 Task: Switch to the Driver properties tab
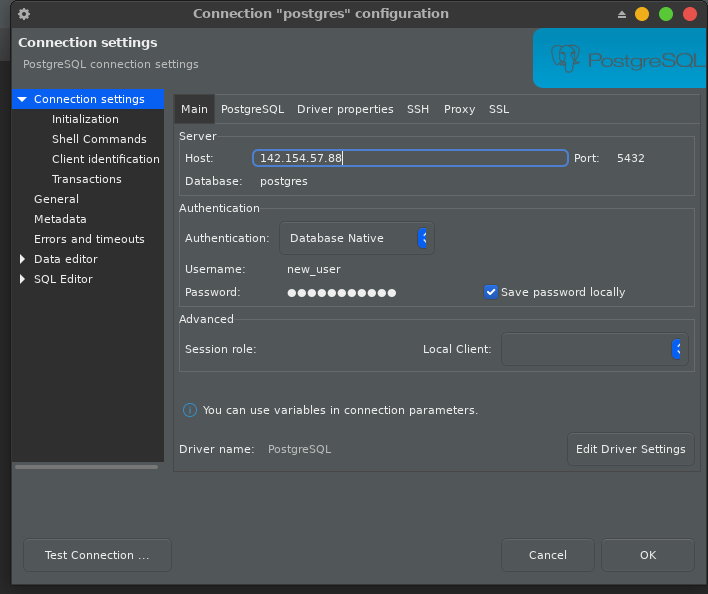pos(345,109)
